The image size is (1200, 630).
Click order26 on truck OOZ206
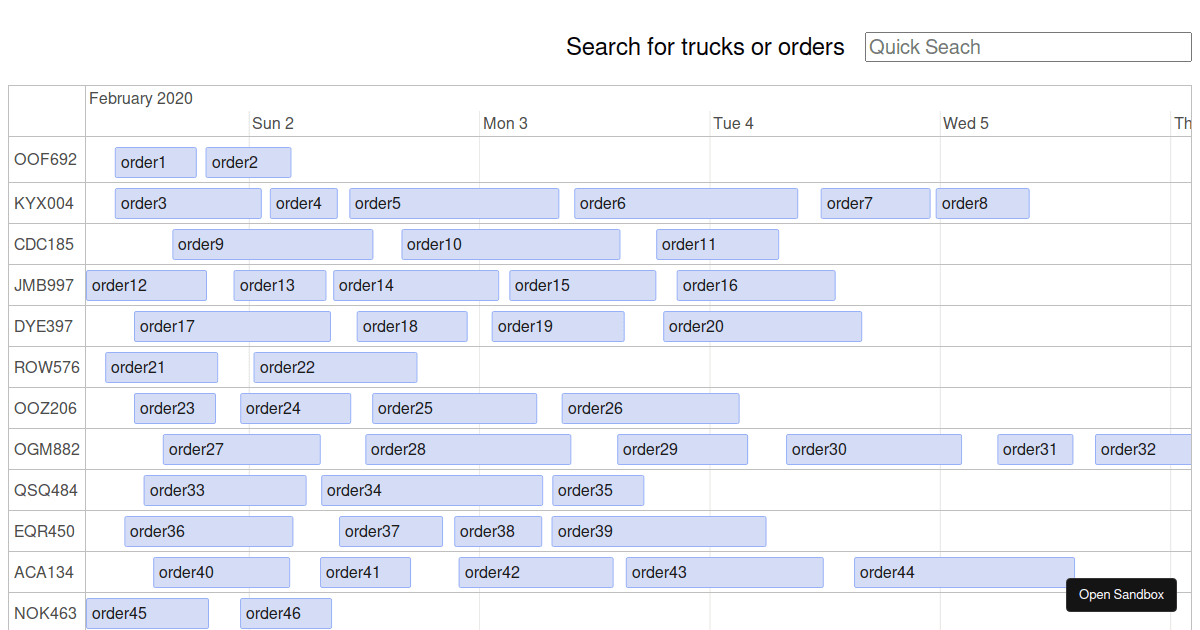(x=650, y=408)
